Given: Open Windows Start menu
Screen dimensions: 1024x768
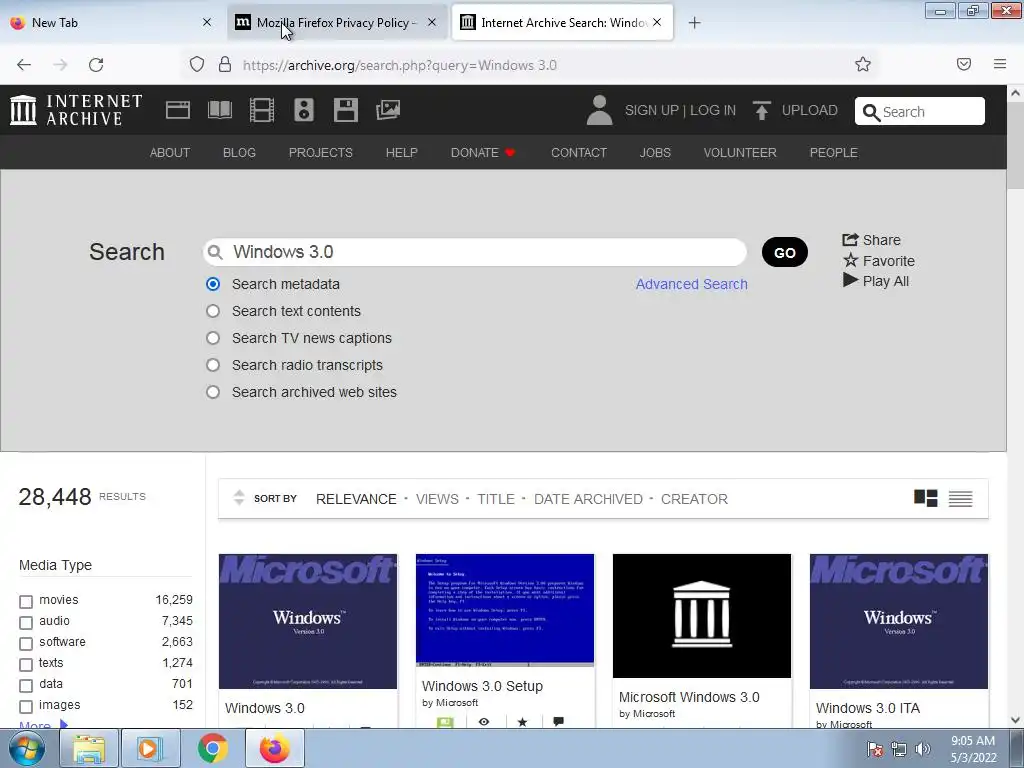Looking at the screenshot, I should click(x=26, y=748).
